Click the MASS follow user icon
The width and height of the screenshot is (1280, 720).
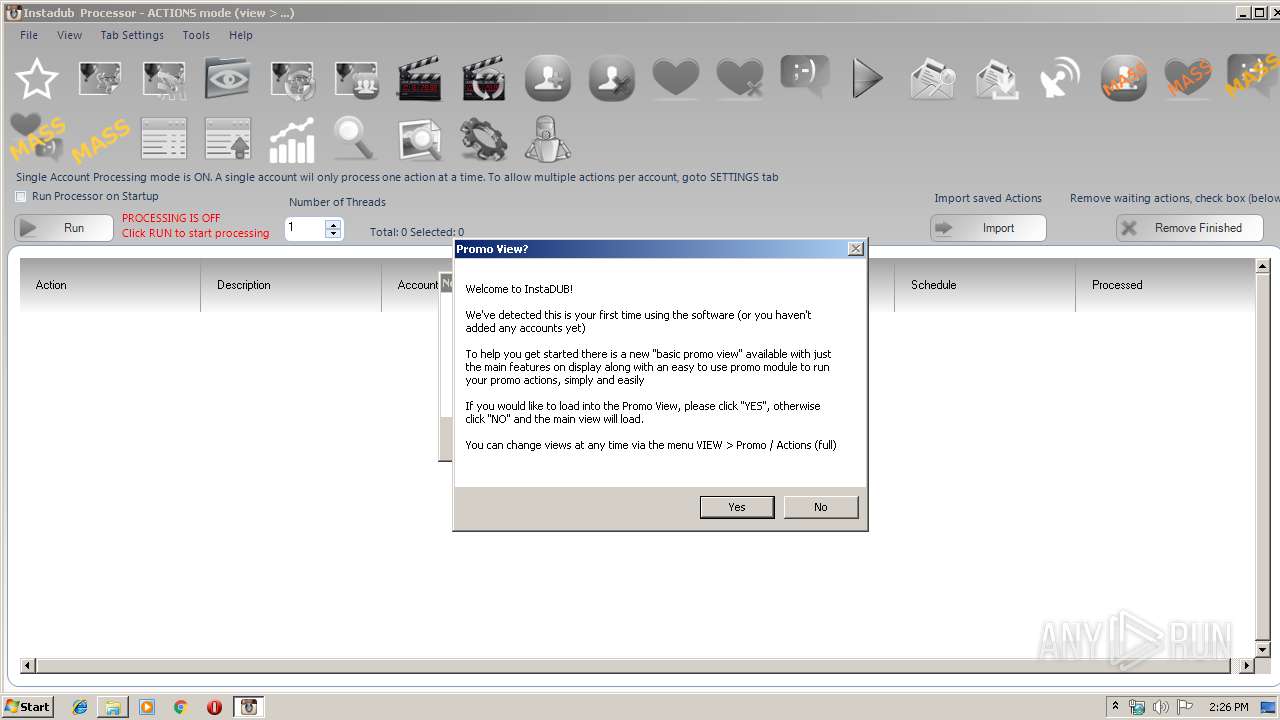[x=1123, y=78]
